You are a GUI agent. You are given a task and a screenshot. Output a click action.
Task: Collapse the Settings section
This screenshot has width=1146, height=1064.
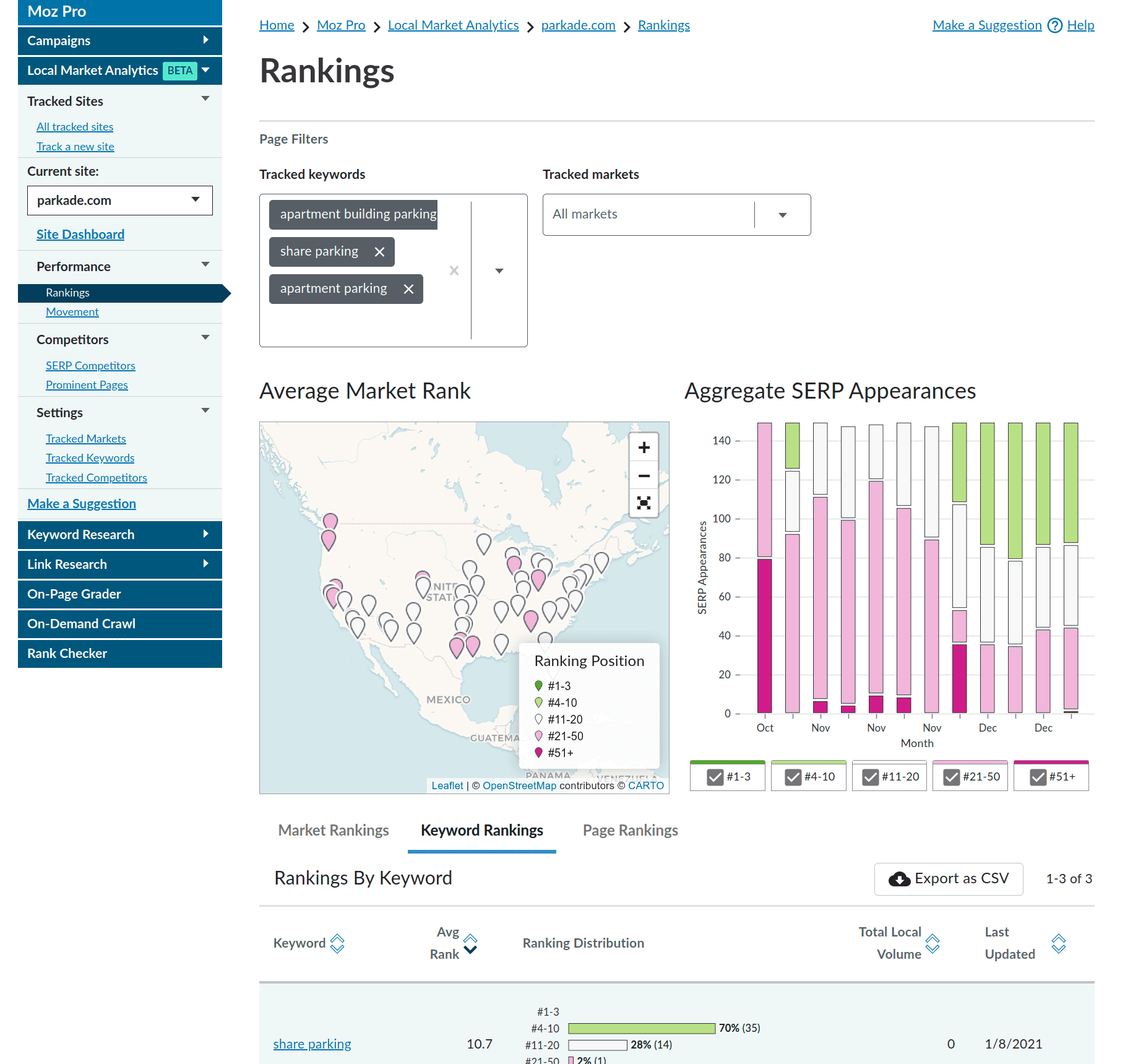pos(206,411)
